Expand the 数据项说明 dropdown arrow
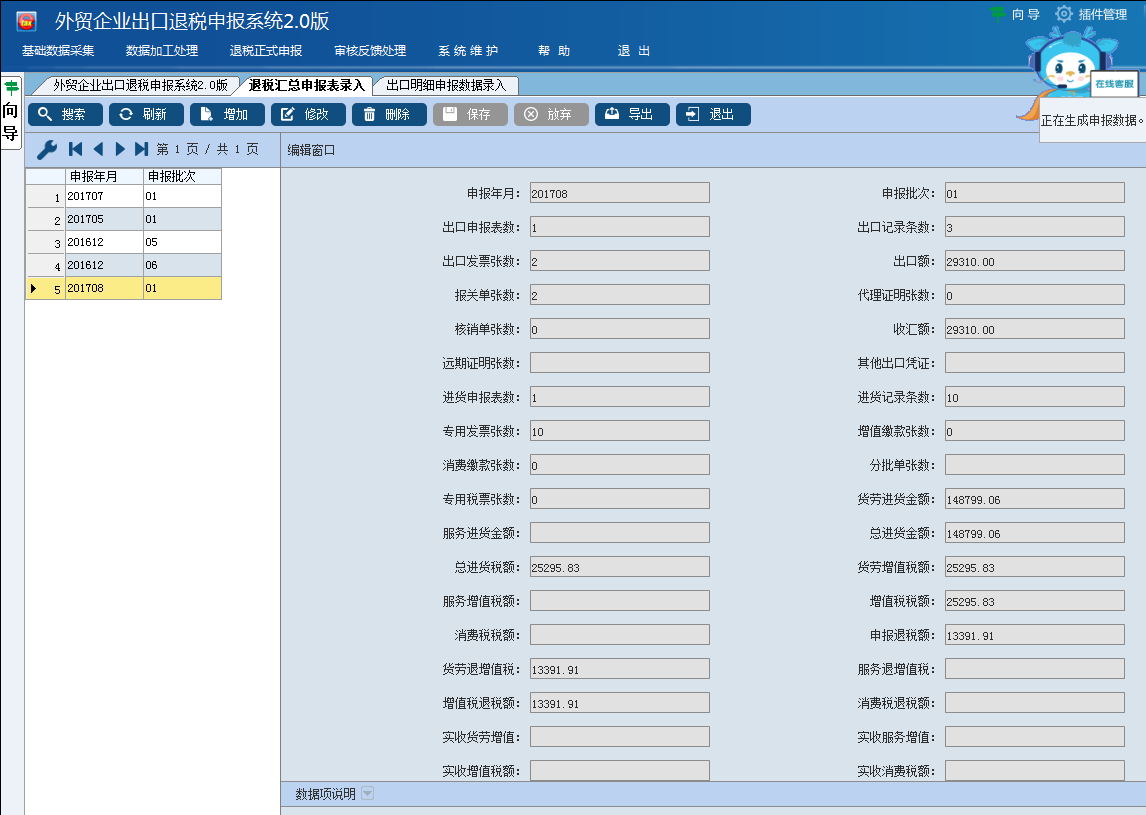The width and height of the screenshot is (1146, 815). [367, 794]
